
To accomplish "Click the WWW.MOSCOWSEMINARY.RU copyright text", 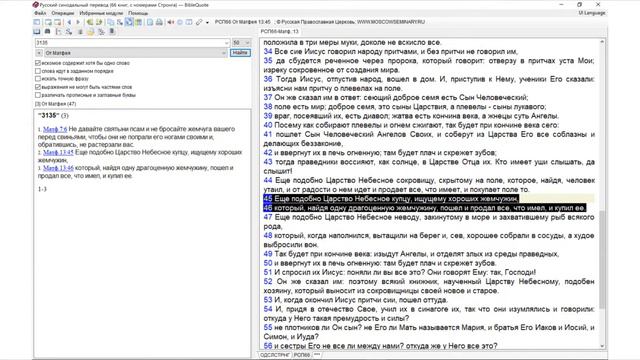I will pyautogui.click(x=391, y=22).
